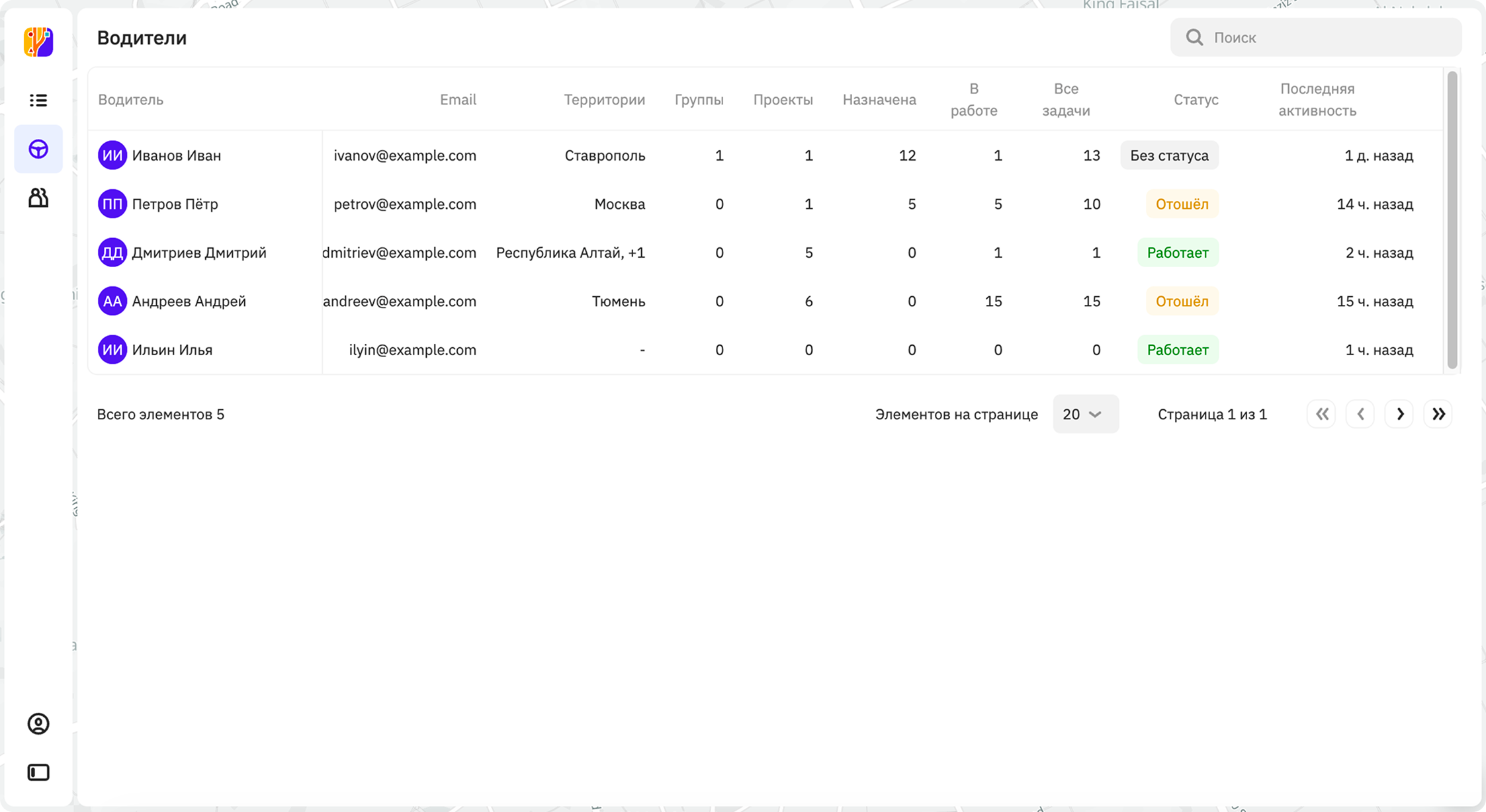Sort by Все задачи column header
Viewport: 1486px width, 812px height.
click(1066, 100)
